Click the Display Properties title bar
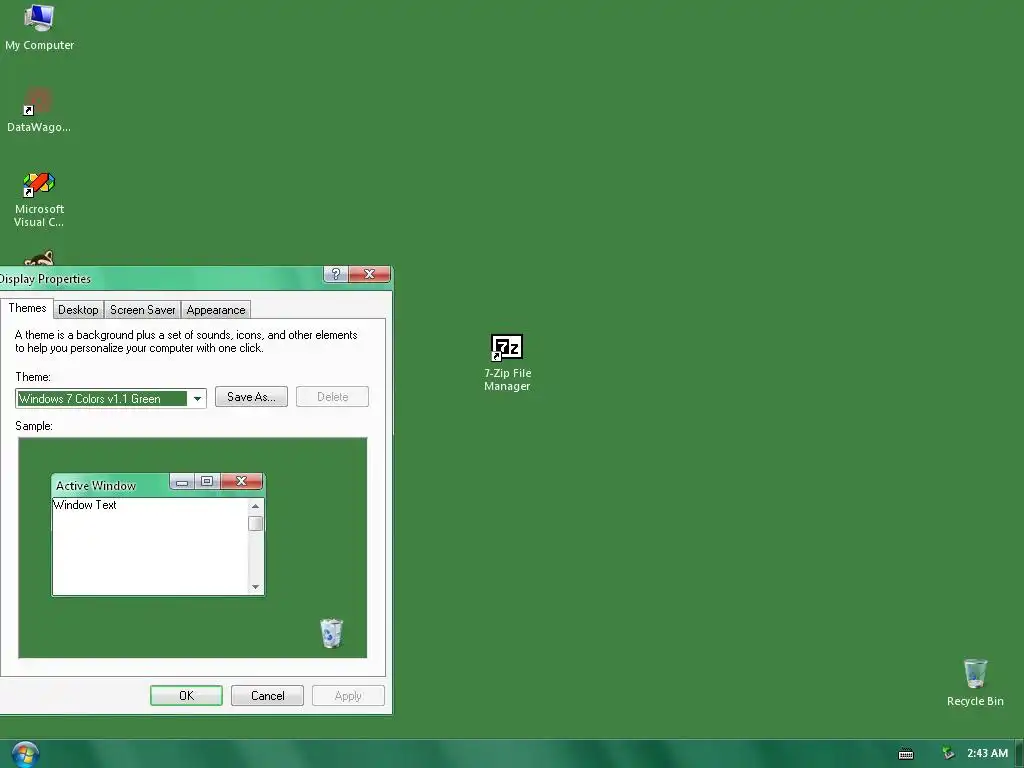 tap(160, 278)
